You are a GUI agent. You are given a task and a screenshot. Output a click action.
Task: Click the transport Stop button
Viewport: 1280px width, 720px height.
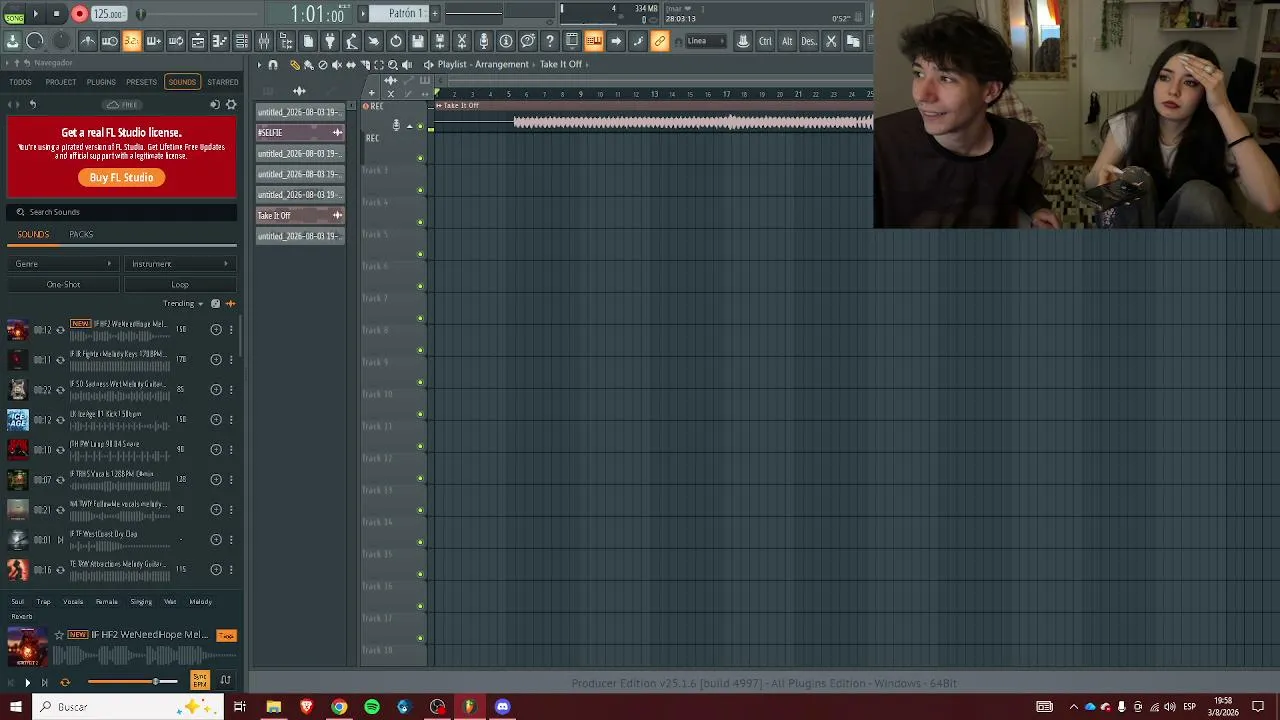(57, 14)
